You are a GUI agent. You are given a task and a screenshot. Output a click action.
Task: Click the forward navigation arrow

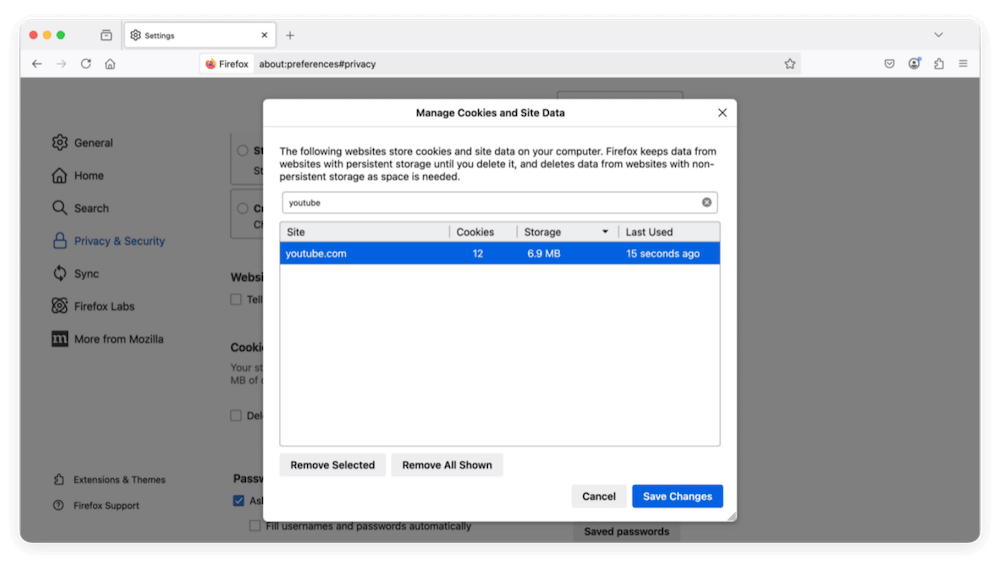pos(61,64)
